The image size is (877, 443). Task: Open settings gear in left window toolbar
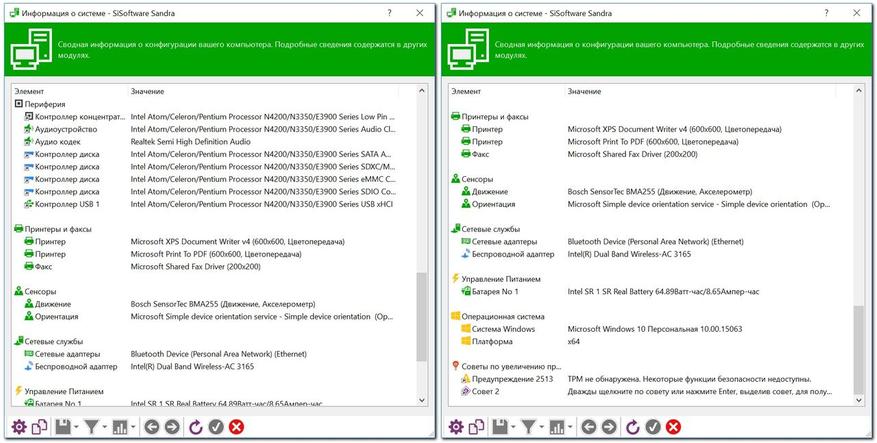tap(19, 427)
